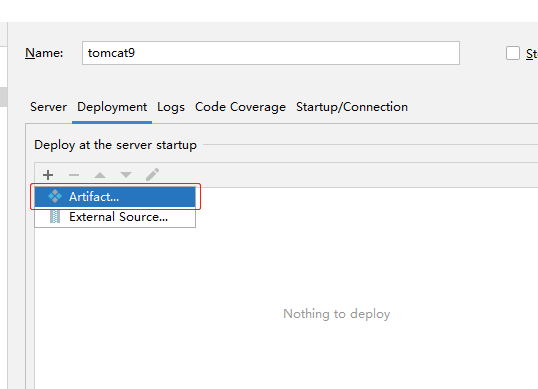Screen dimensions: 538x389
Task: Open the Deployment tab
Action: point(112,107)
